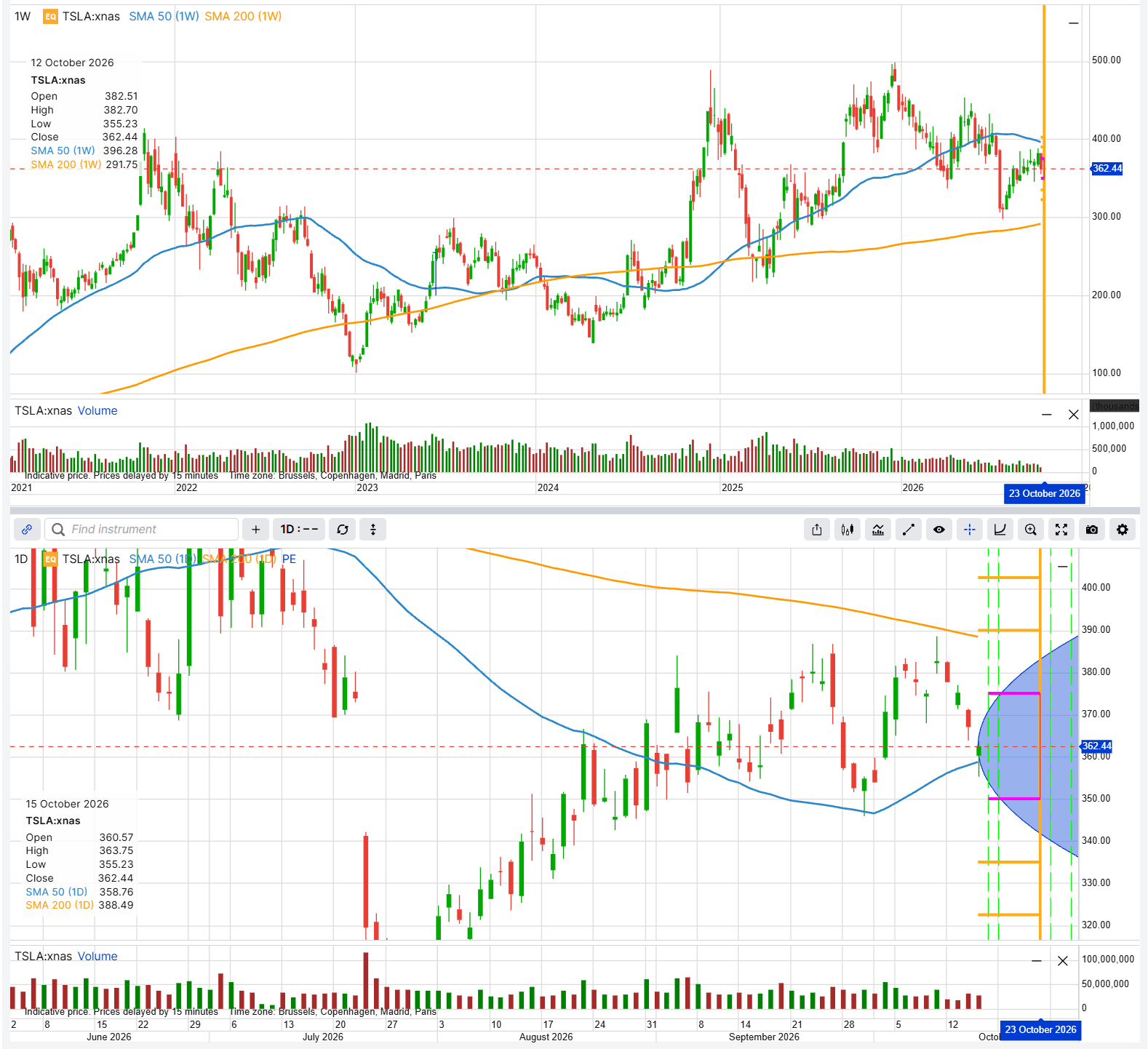Click the August 2026 label on daily axis
The image size is (1148, 1049).
click(x=546, y=1037)
